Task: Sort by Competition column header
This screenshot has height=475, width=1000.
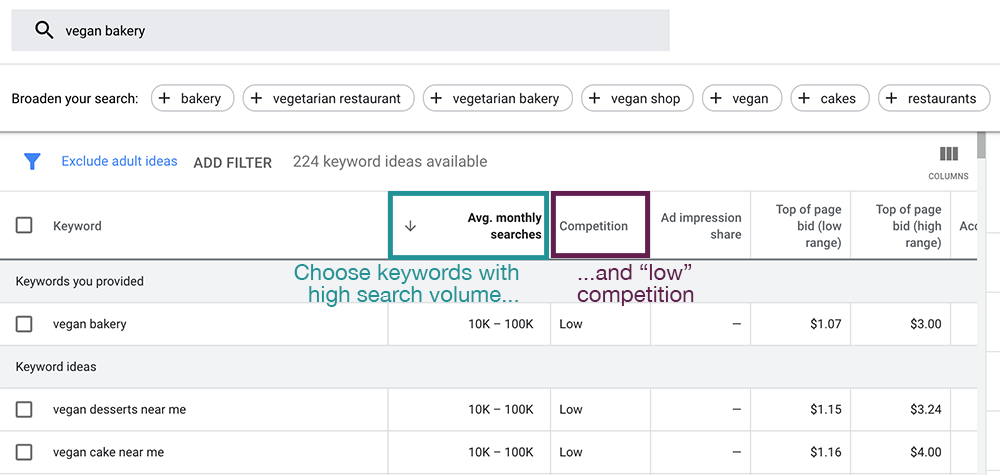Action: point(593,226)
